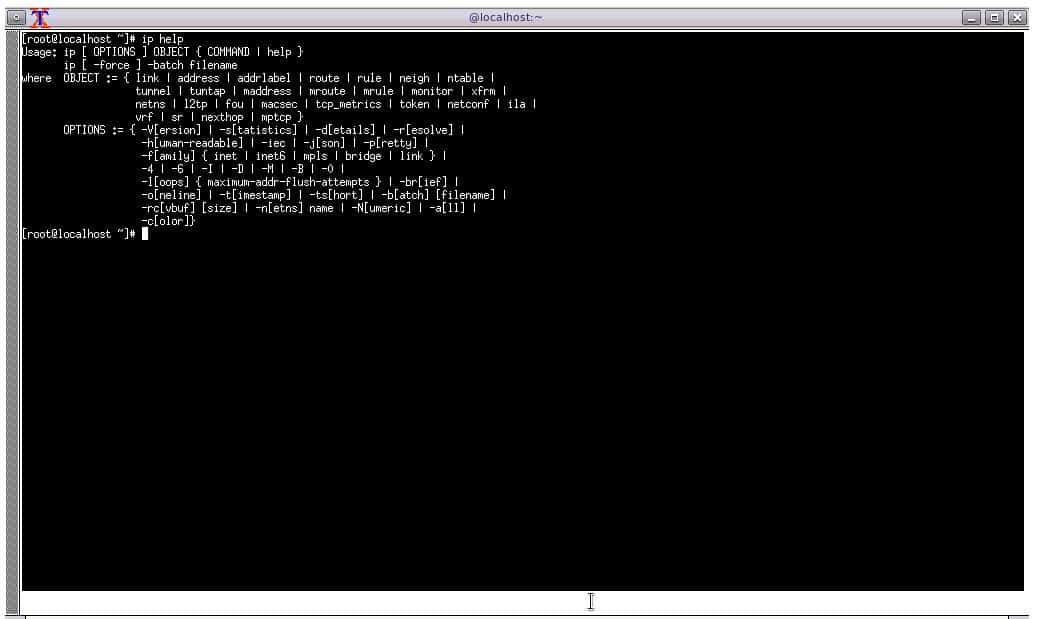Click the '-c[olor]' option text

(x=168, y=221)
